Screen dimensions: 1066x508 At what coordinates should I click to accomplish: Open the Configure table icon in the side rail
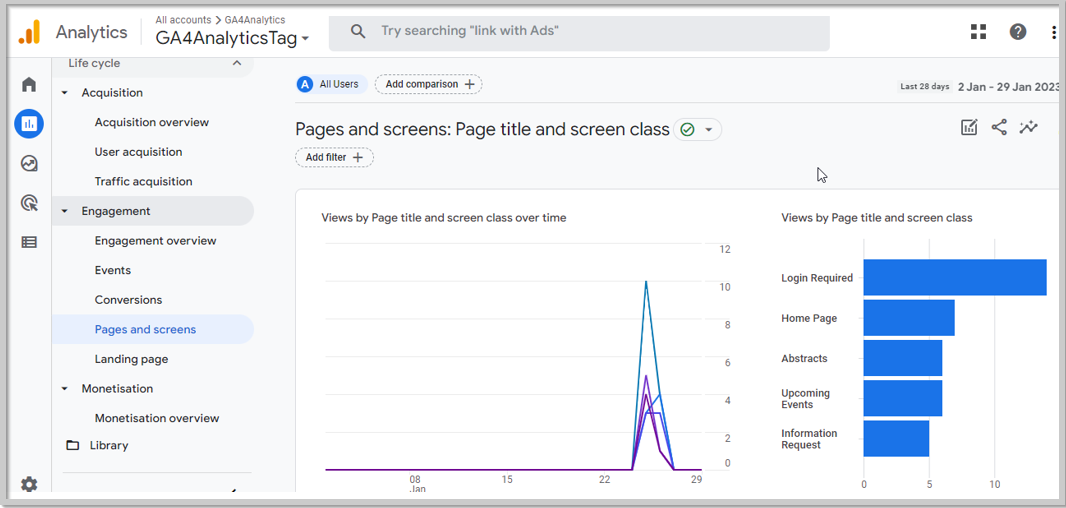coord(29,242)
